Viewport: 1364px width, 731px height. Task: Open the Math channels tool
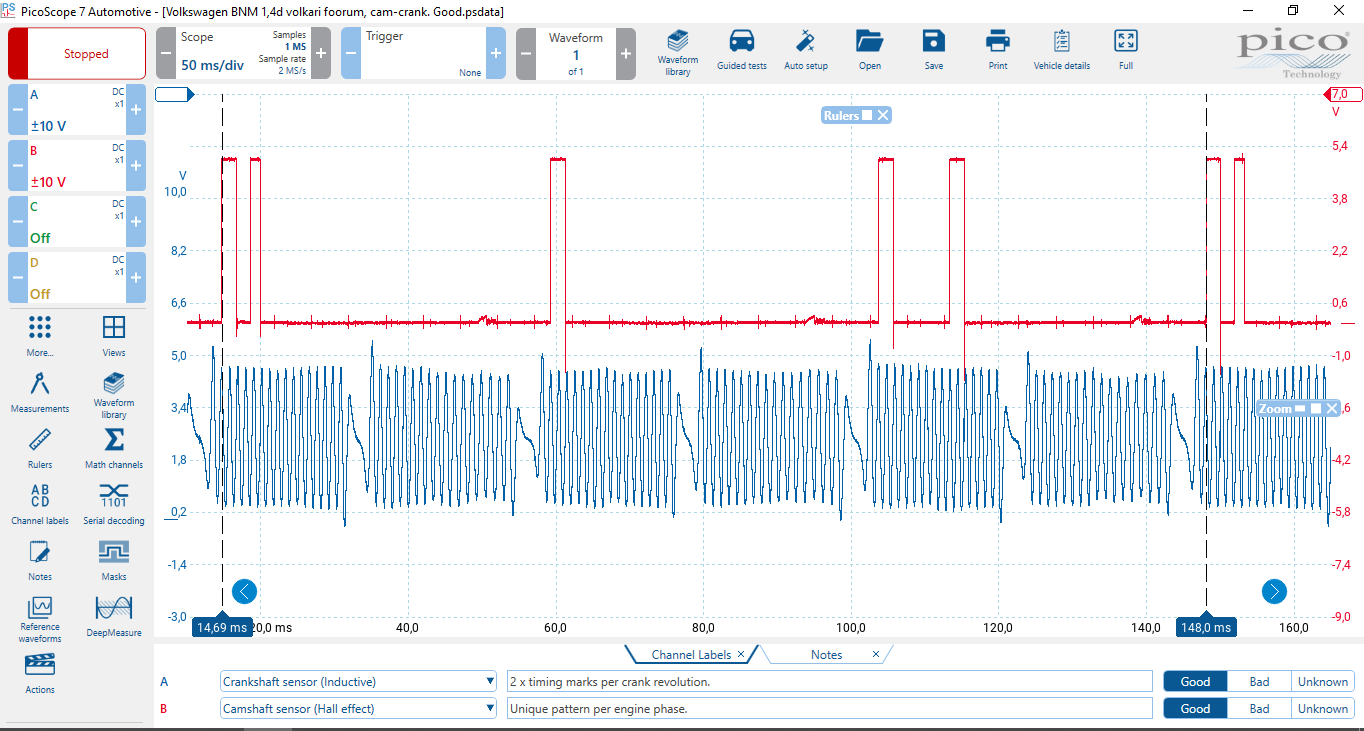tap(114, 448)
